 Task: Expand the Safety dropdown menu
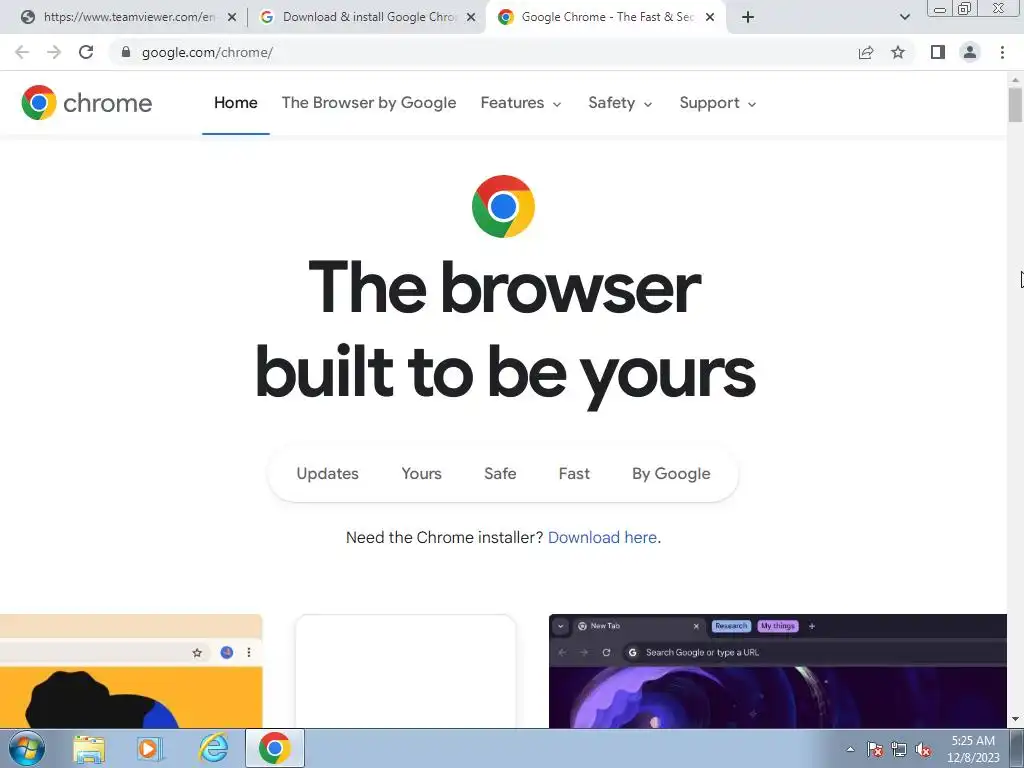click(620, 103)
